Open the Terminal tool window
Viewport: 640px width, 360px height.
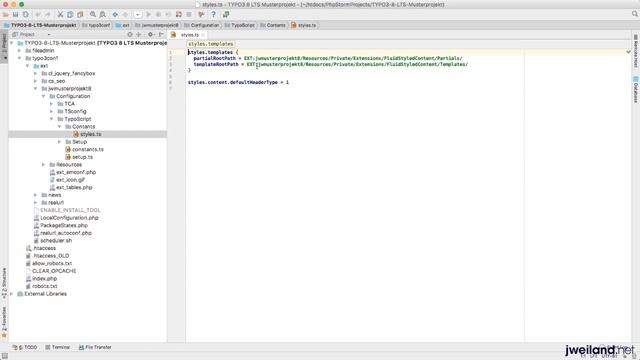click(57, 347)
